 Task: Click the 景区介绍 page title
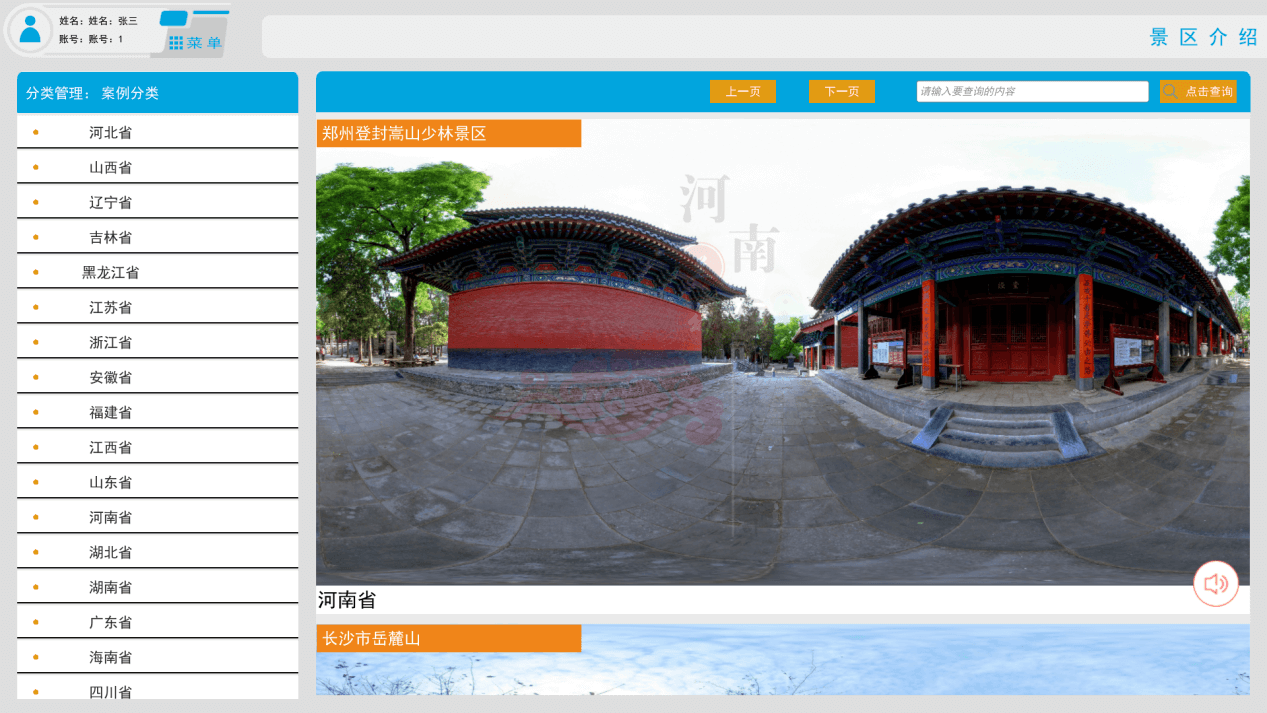click(x=1203, y=38)
